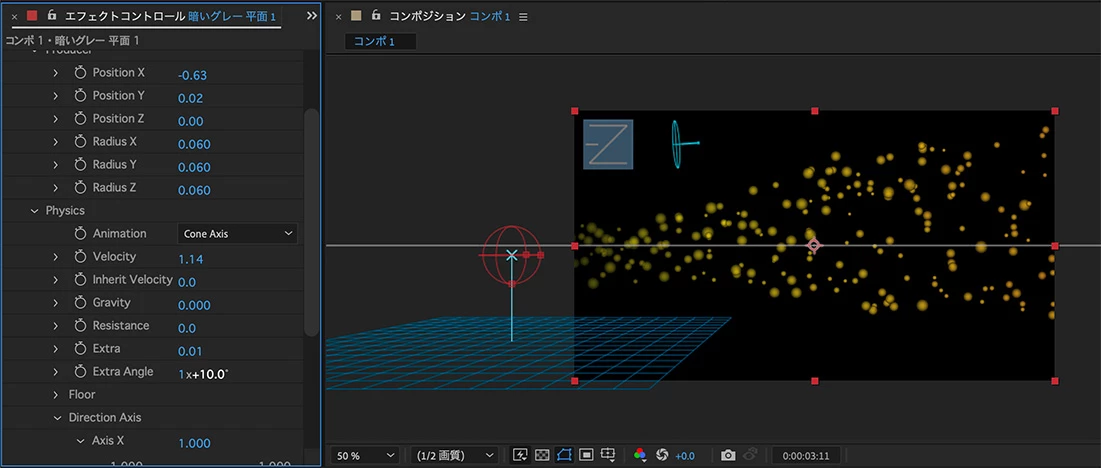
Task: Toggle the Inherit Velocity stopwatch
Action: pos(80,280)
